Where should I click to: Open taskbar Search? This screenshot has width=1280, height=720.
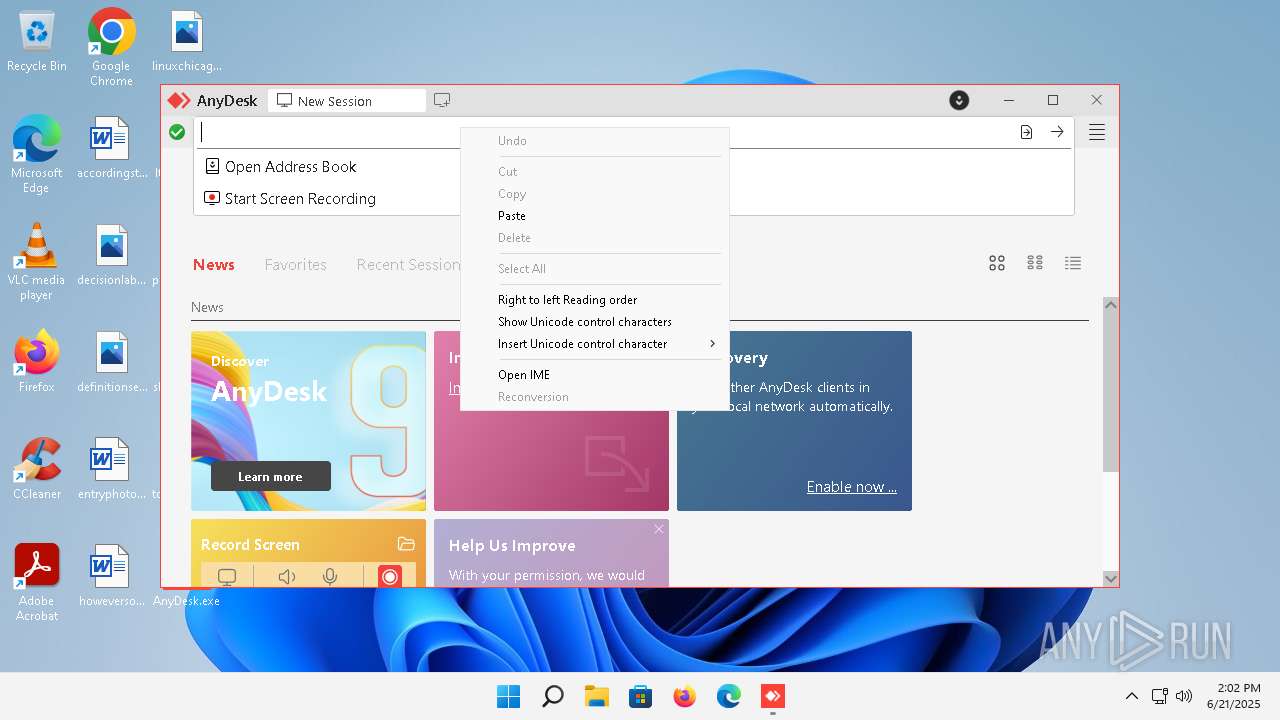(x=552, y=696)
